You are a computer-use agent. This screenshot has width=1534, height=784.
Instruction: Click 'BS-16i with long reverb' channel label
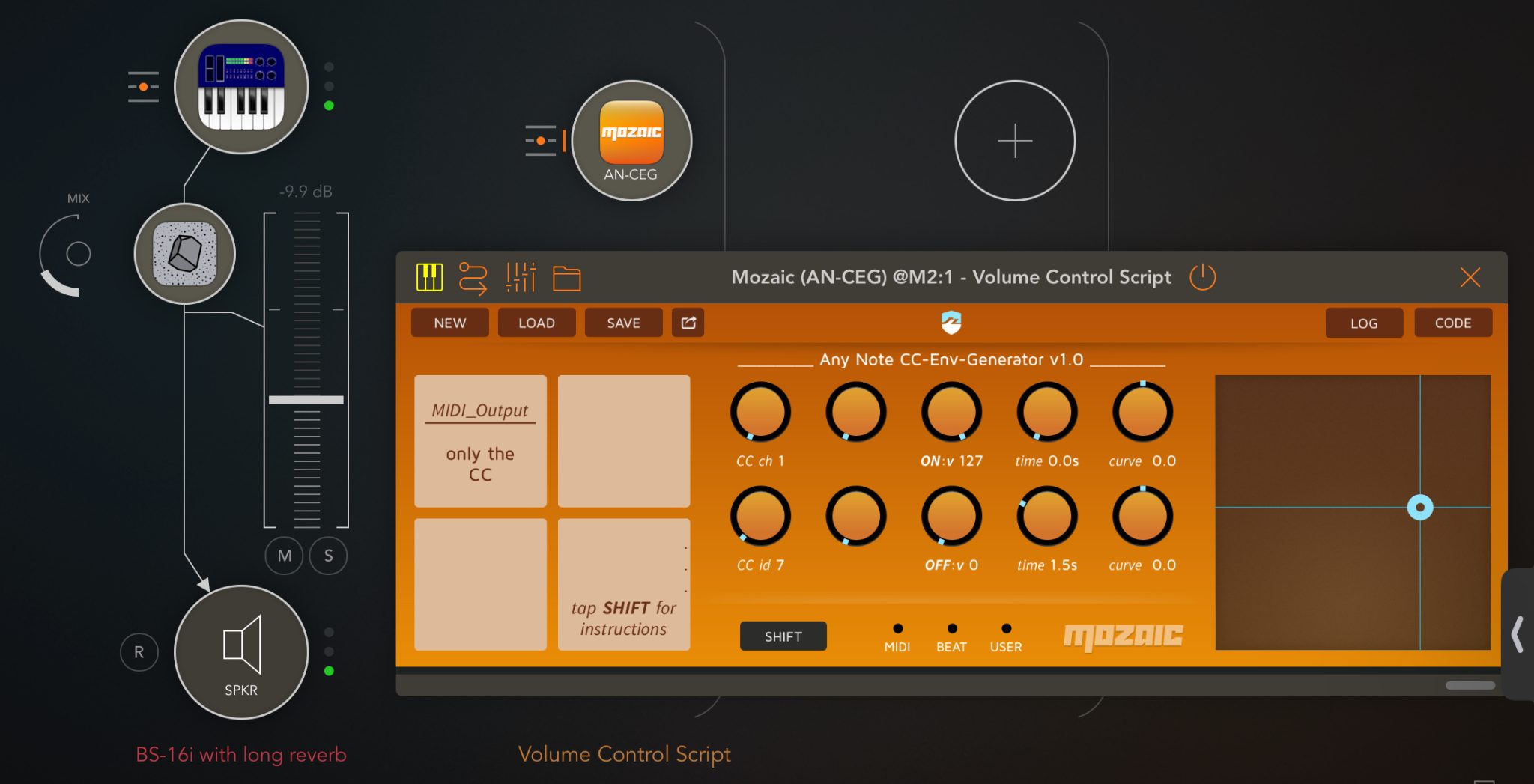(241, 755)
